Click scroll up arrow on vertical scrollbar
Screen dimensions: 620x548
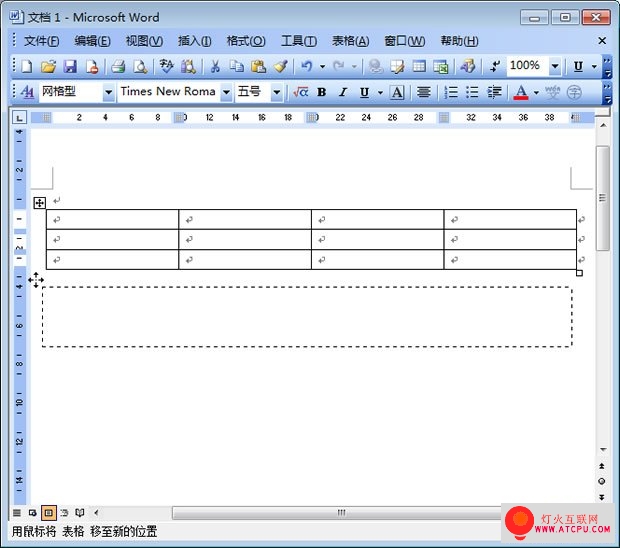[603, 125]
